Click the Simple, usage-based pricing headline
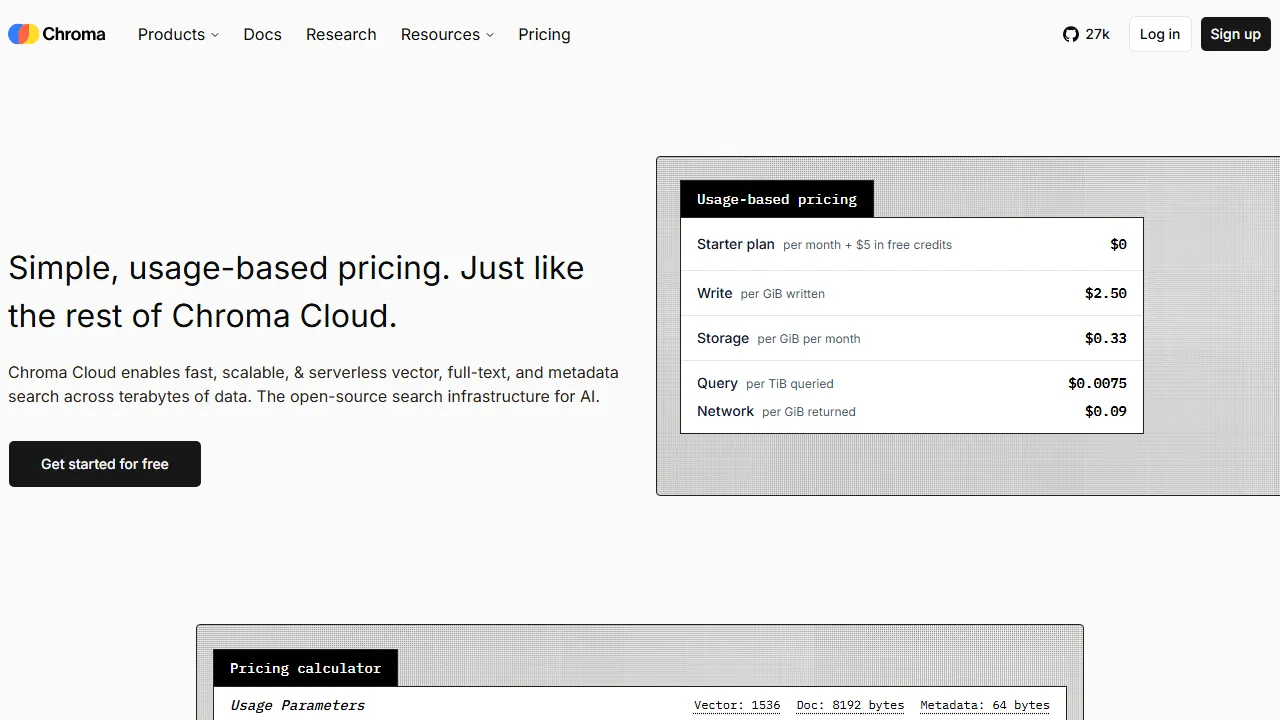The image size is (1280, 720). [296, 292]
